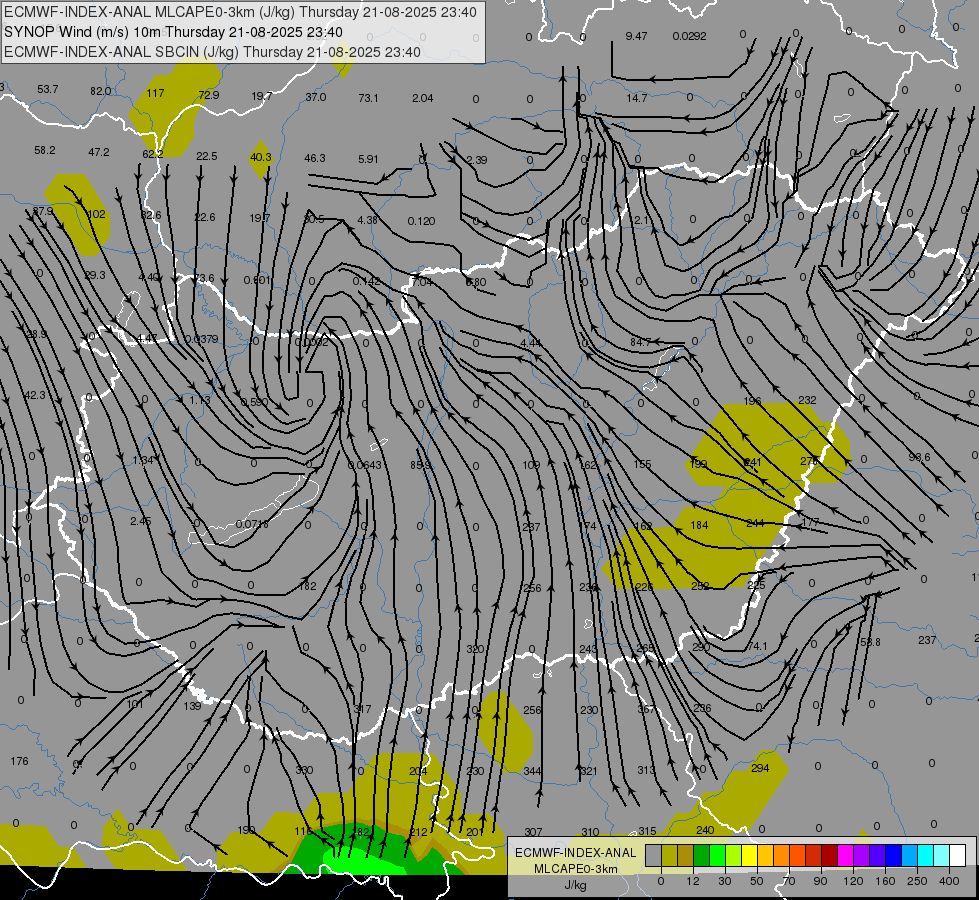Select the 0.0643 grid value
Viewport: 979px width, 900px height.
[x=365, y=465]
